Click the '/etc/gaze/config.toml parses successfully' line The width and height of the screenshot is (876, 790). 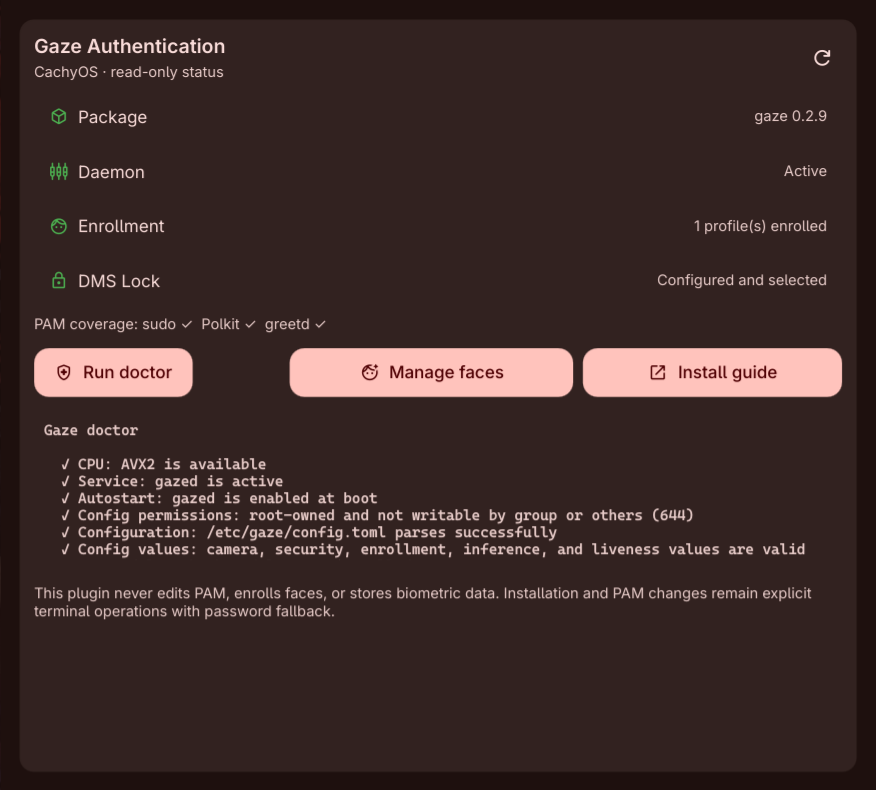click(x=309, y=532)
